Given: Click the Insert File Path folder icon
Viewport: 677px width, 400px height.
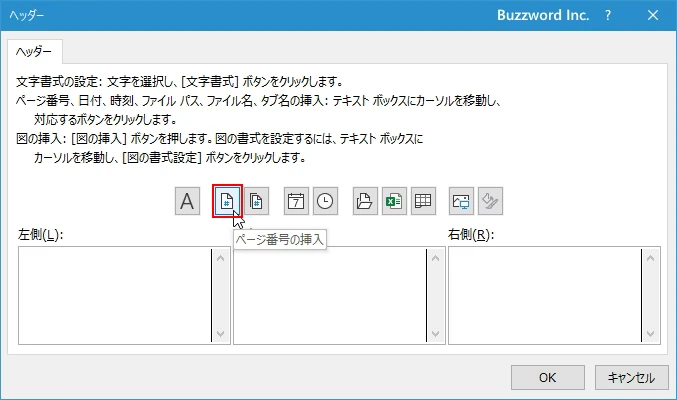Looking at the screenshot, I should [365, 201].
